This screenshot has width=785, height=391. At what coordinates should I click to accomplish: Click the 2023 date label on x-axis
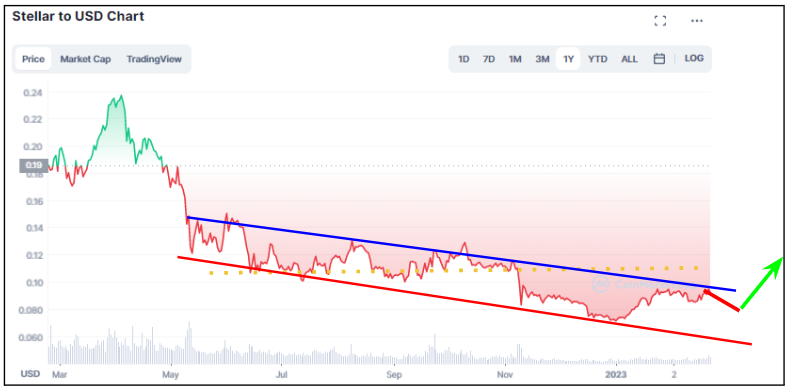(616, 374)
